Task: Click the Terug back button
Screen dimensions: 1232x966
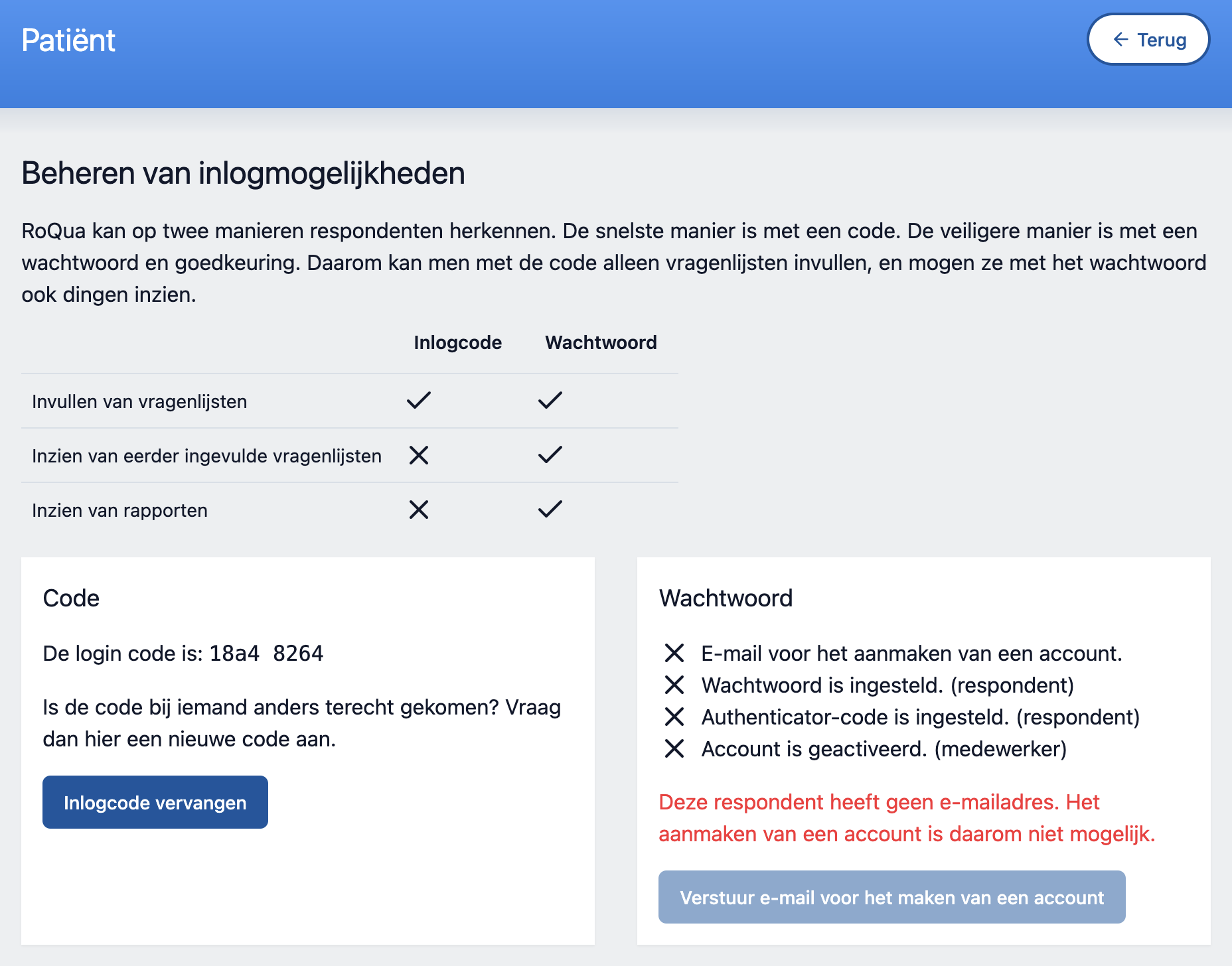Action: 1148,40
